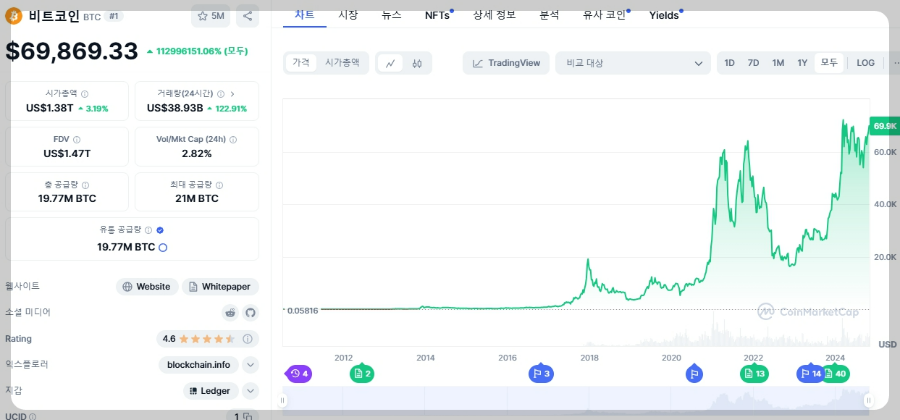Click the purple history marker labeled 4
This screenshot has width=900, height=420.
coord(299,374)
